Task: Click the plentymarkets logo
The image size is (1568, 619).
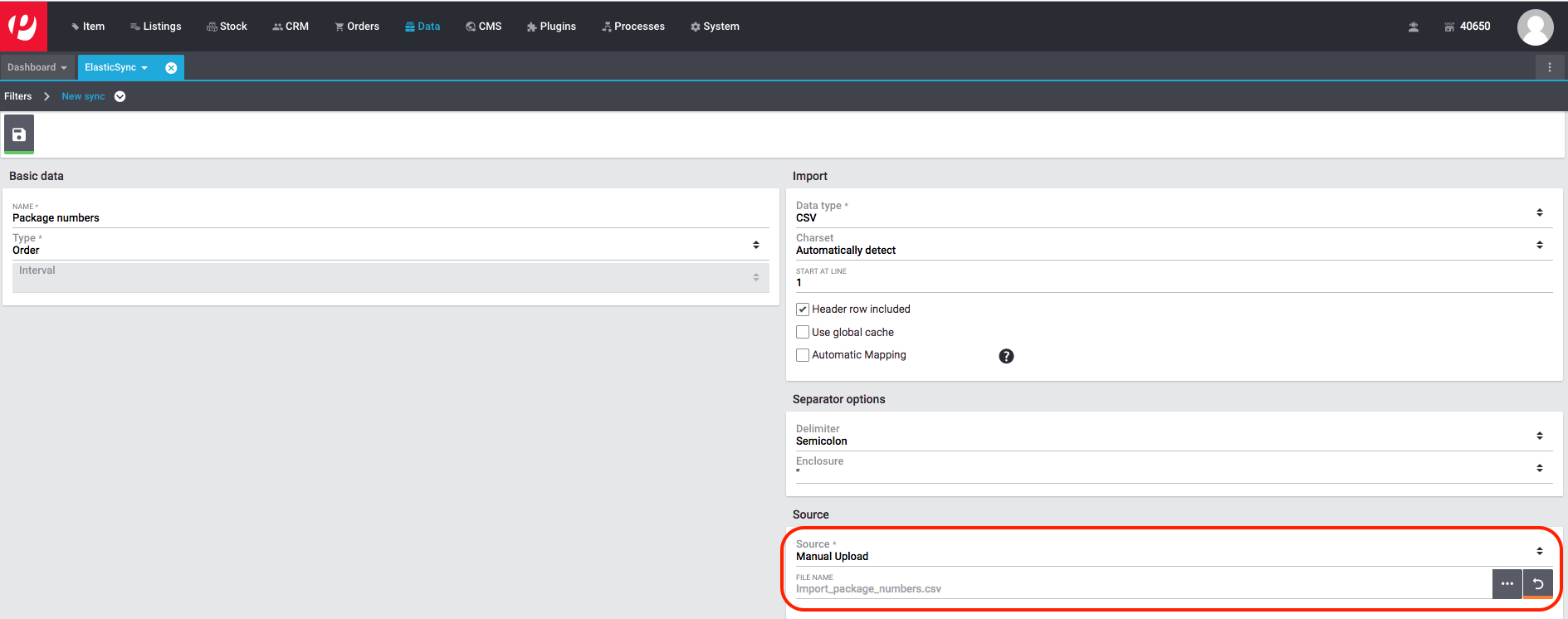Action: (x=23, y=27)
